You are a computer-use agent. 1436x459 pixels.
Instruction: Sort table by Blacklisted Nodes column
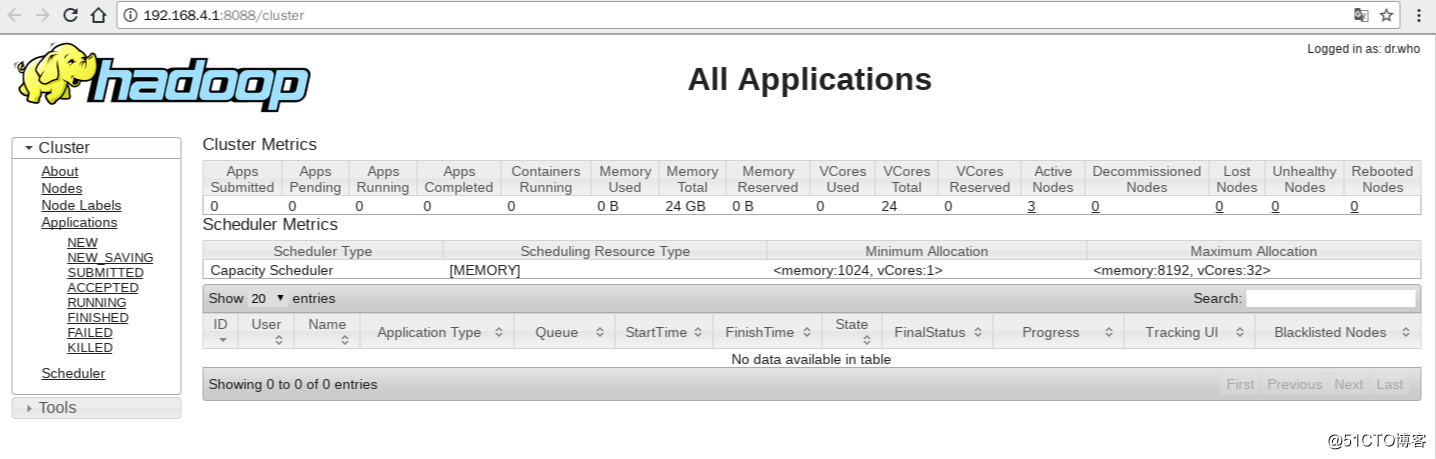pos(1337,332)
